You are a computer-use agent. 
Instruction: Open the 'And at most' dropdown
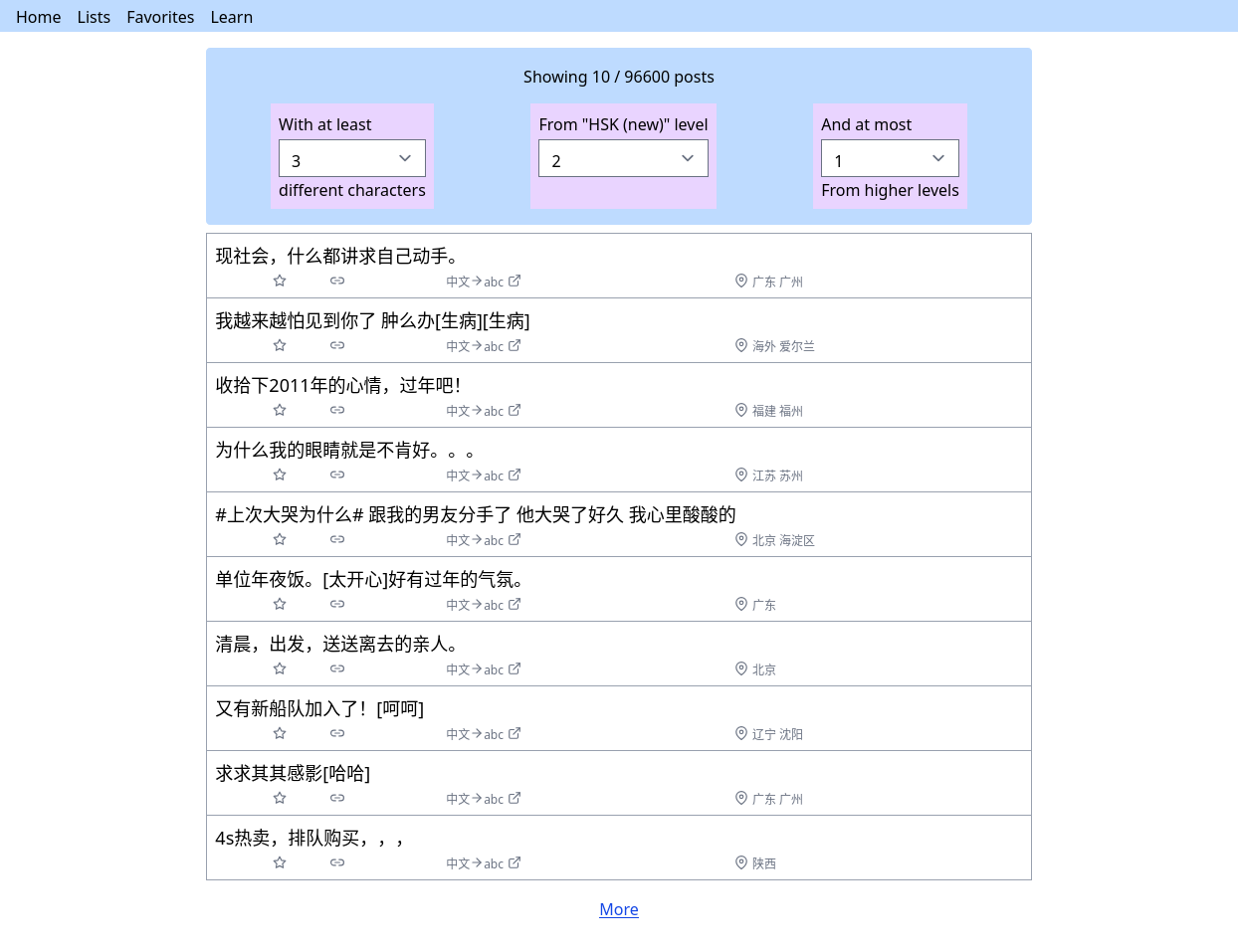[x=890, y=159]
